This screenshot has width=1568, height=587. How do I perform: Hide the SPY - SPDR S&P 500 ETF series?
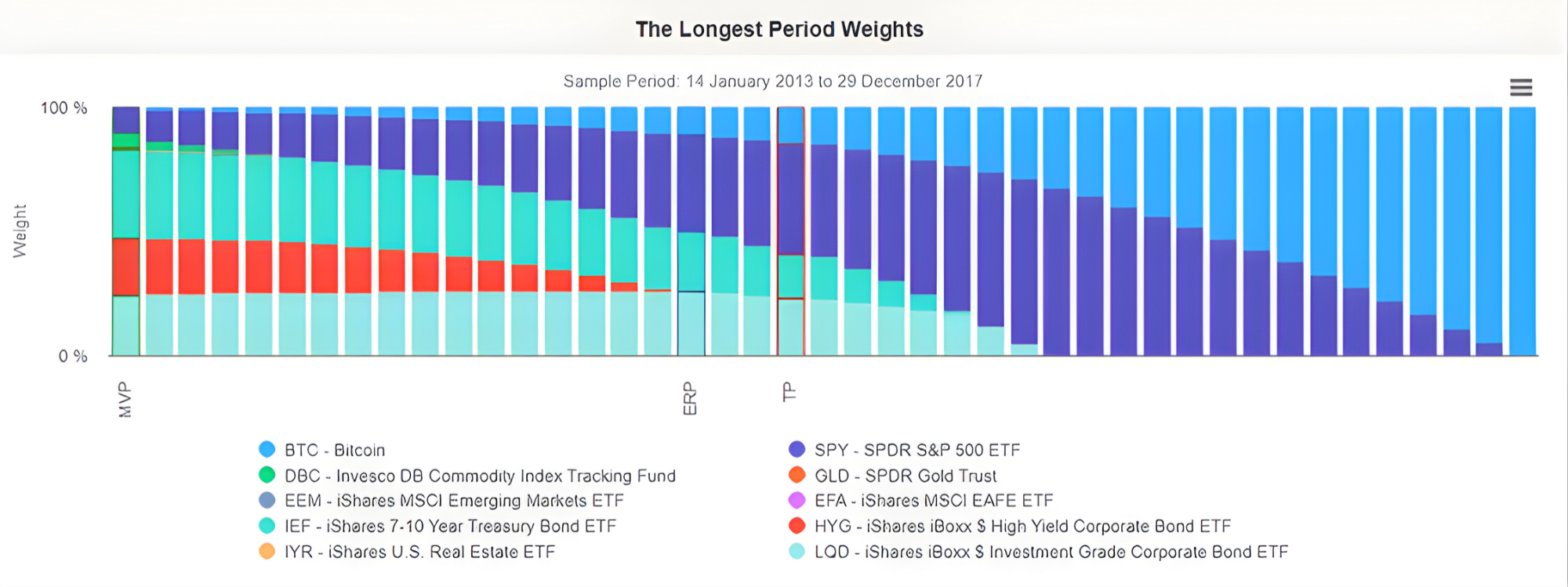pyautogui.click(x=916, y=450)
